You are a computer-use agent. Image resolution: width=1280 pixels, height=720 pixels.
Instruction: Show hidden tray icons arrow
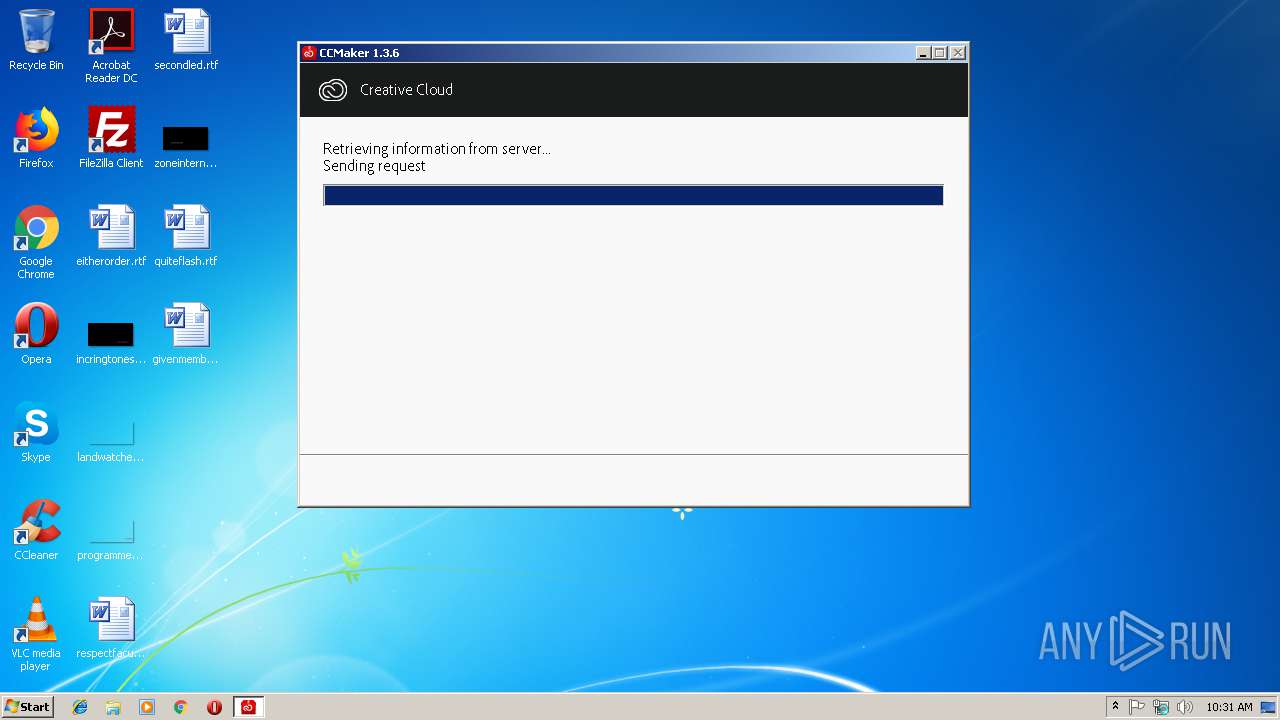[1116, 707]
